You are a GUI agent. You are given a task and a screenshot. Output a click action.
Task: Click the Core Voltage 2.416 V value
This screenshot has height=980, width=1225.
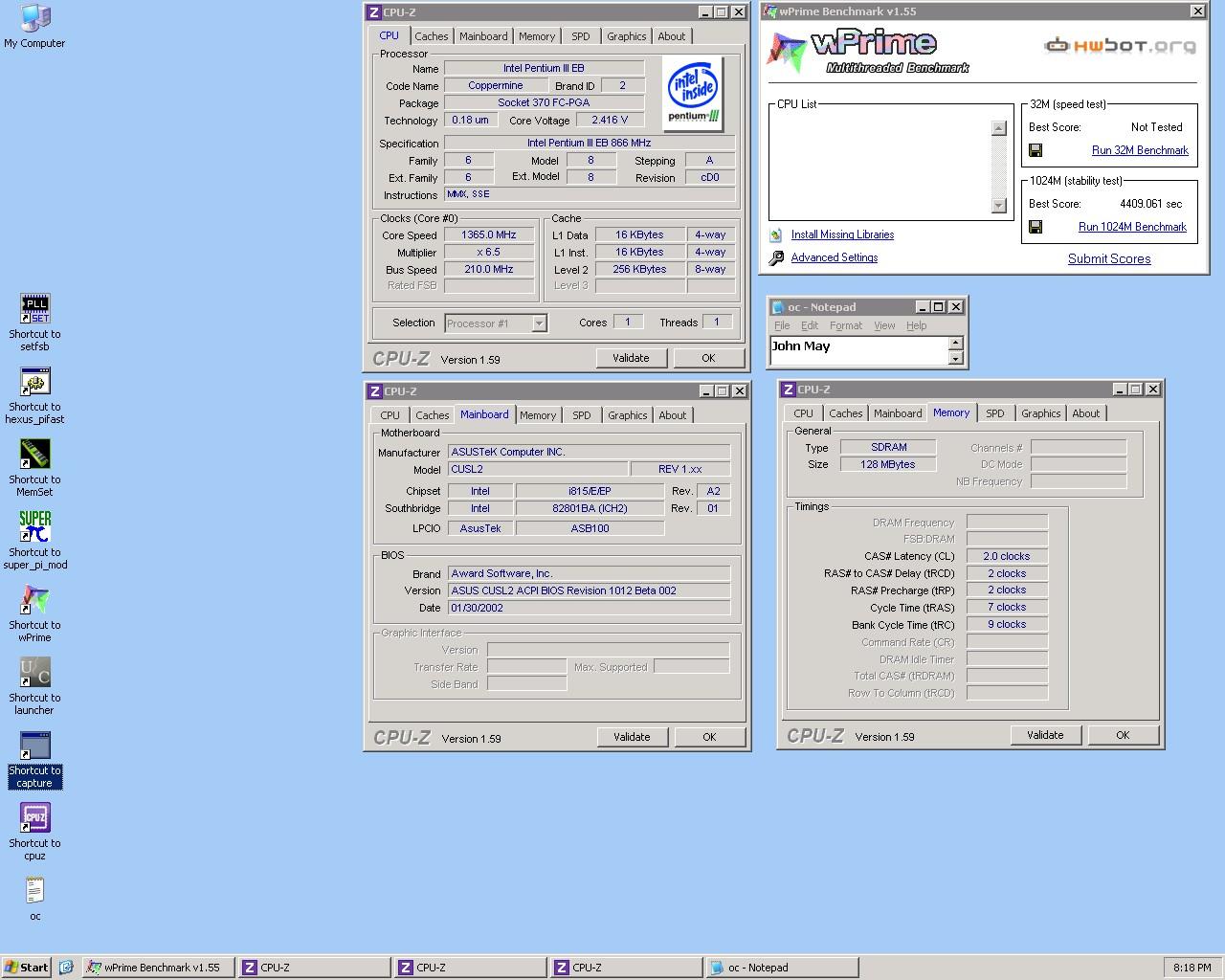click(610, 121)
